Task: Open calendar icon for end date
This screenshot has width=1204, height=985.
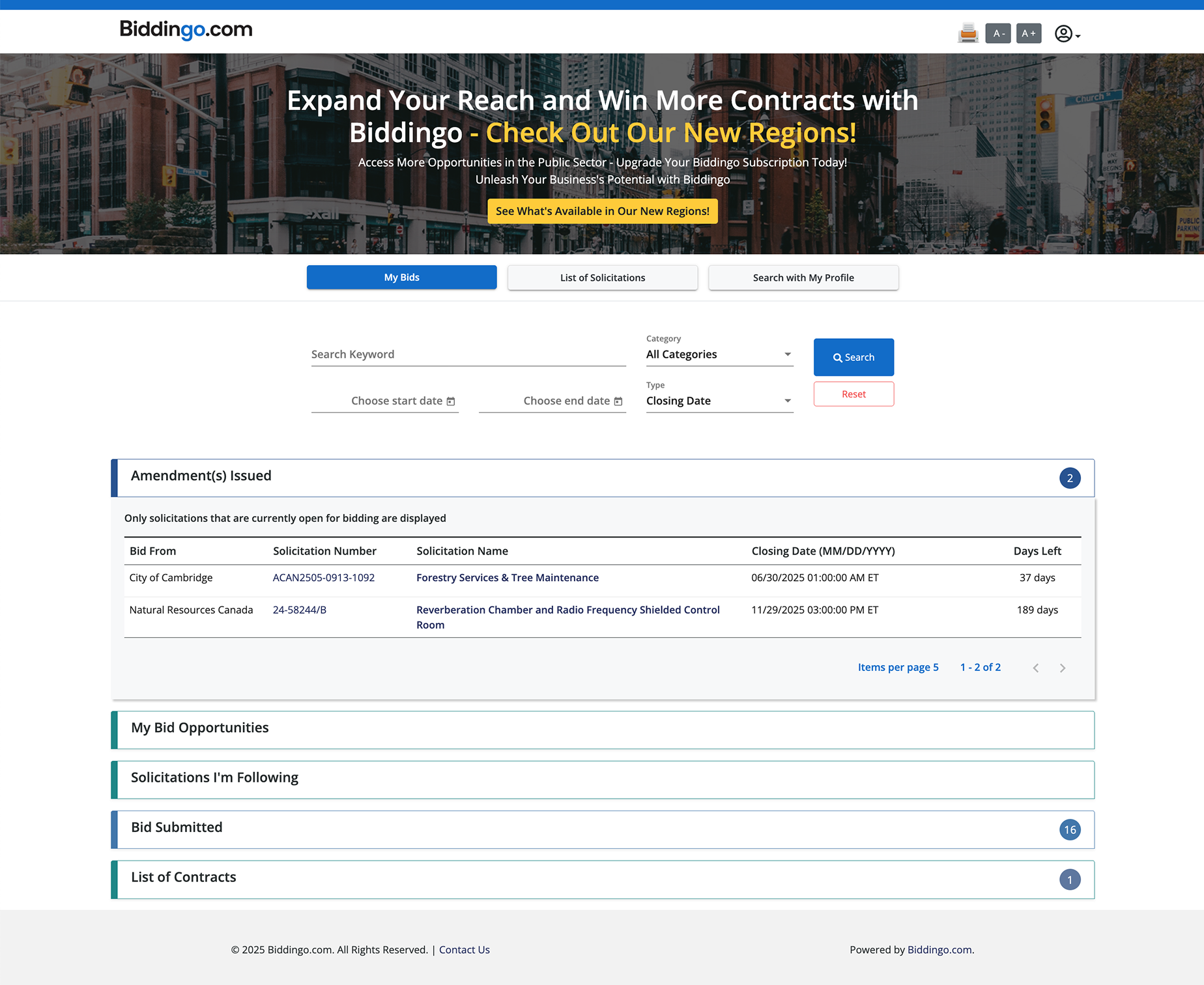Action: coord(618,401)
